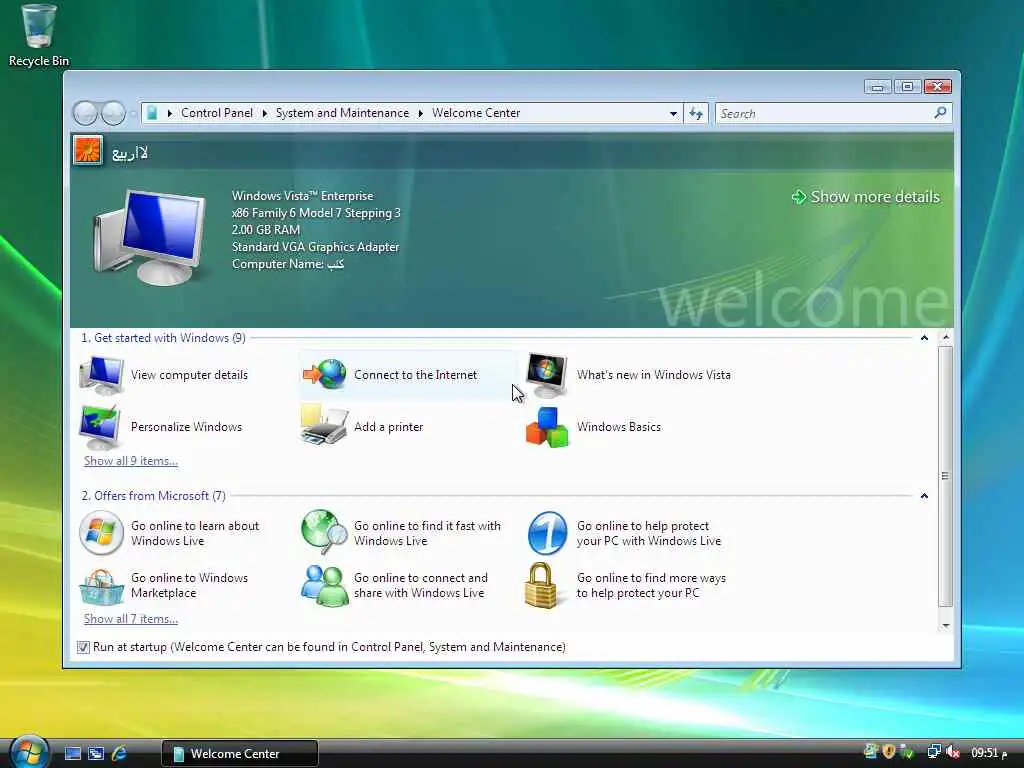Click in the Search input field
The width and height of the screenshot is (1024, 768).
(x=824, y=114)
